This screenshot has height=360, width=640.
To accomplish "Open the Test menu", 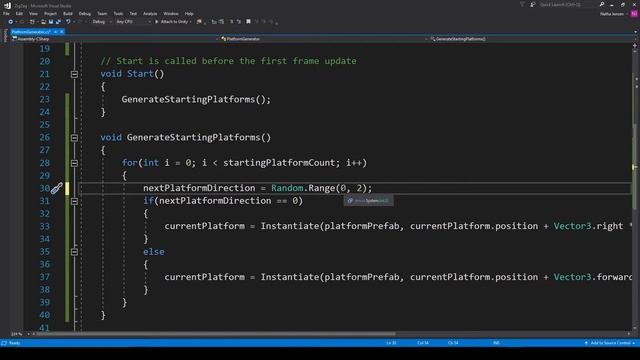I will coord(133,14).
